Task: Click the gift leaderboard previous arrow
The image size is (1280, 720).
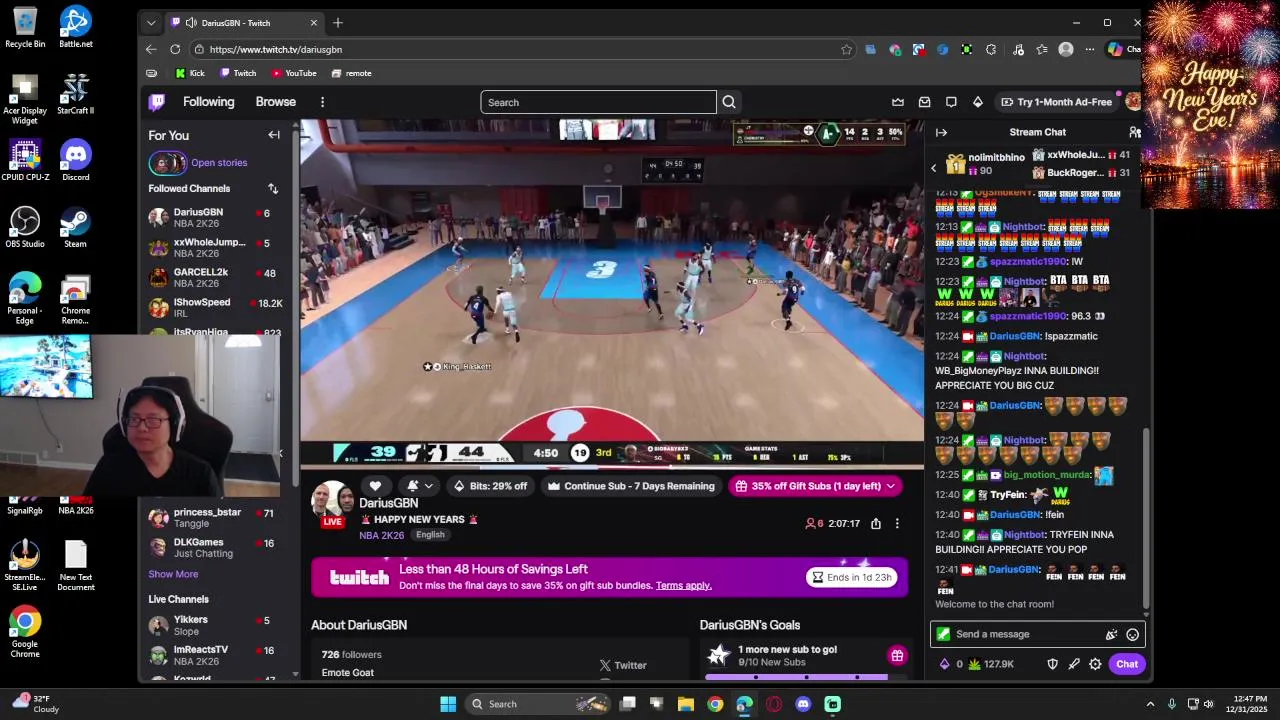Action: click(x=934, y=168)
